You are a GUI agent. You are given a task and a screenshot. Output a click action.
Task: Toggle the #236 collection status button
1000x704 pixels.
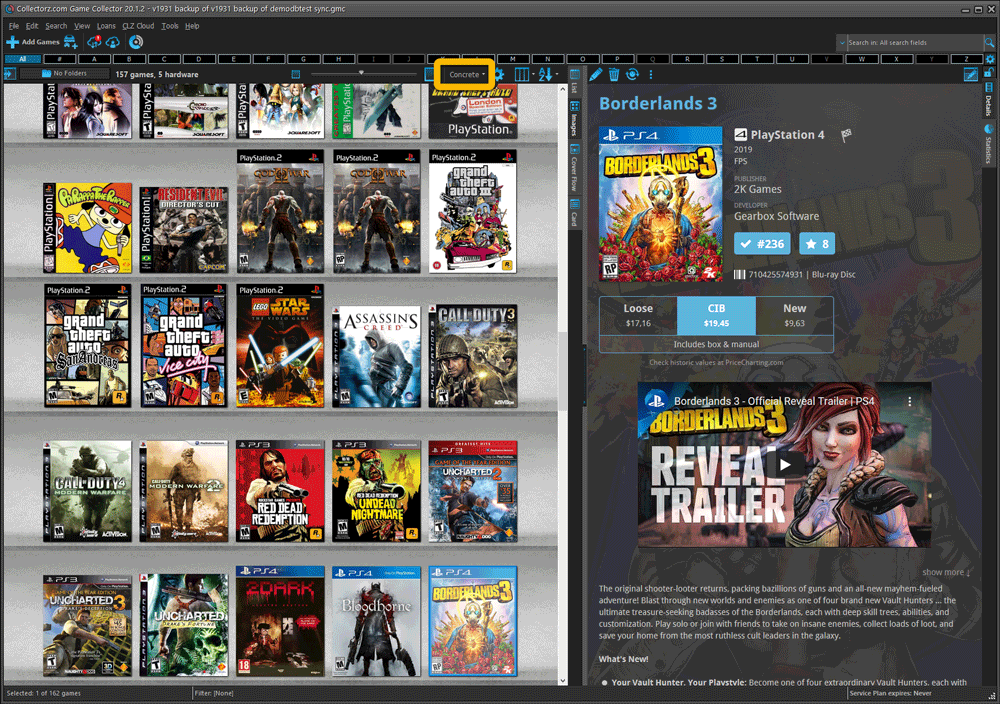click(762, 244)
